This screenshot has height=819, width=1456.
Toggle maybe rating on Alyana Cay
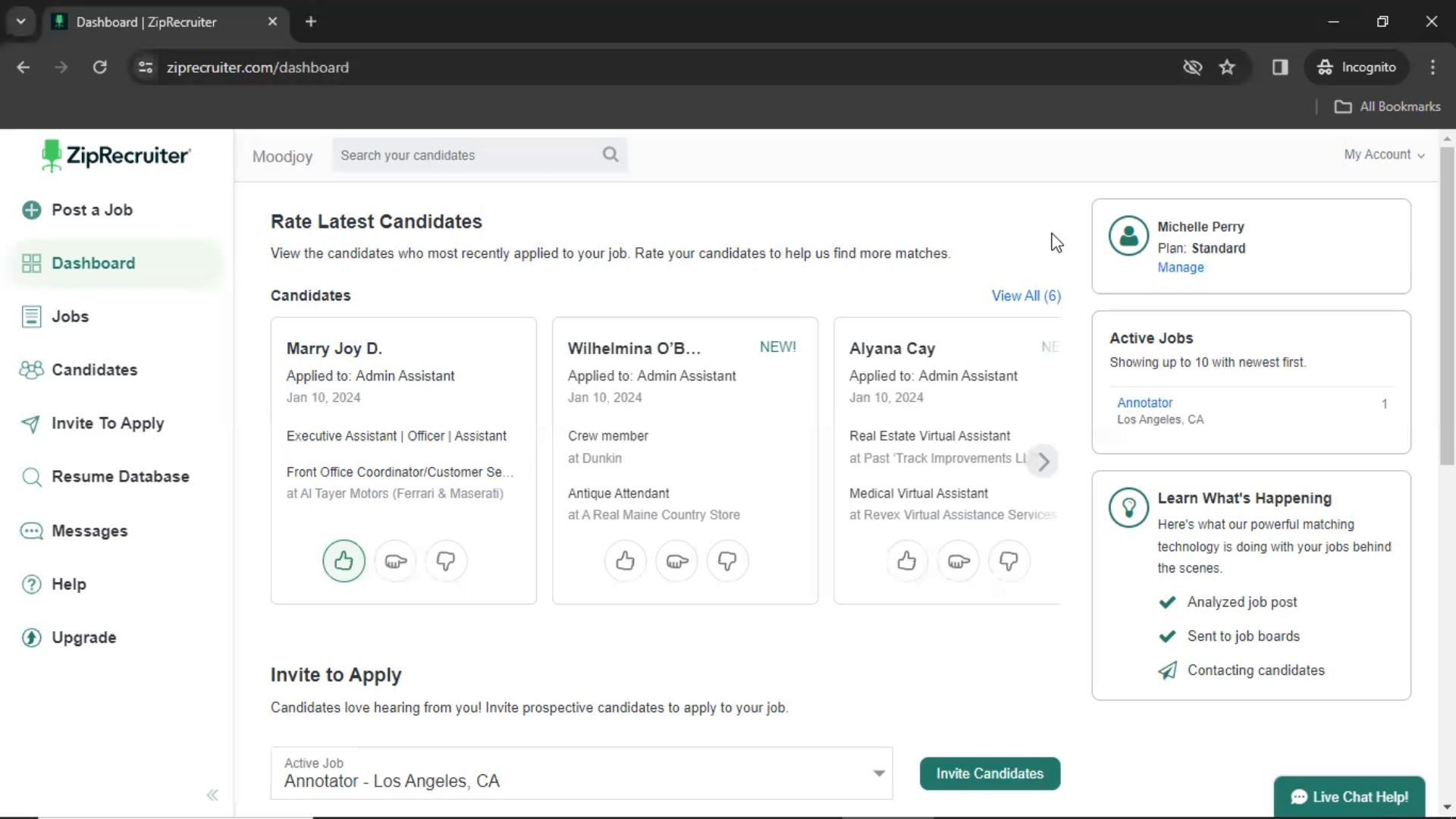coord(958,561)
